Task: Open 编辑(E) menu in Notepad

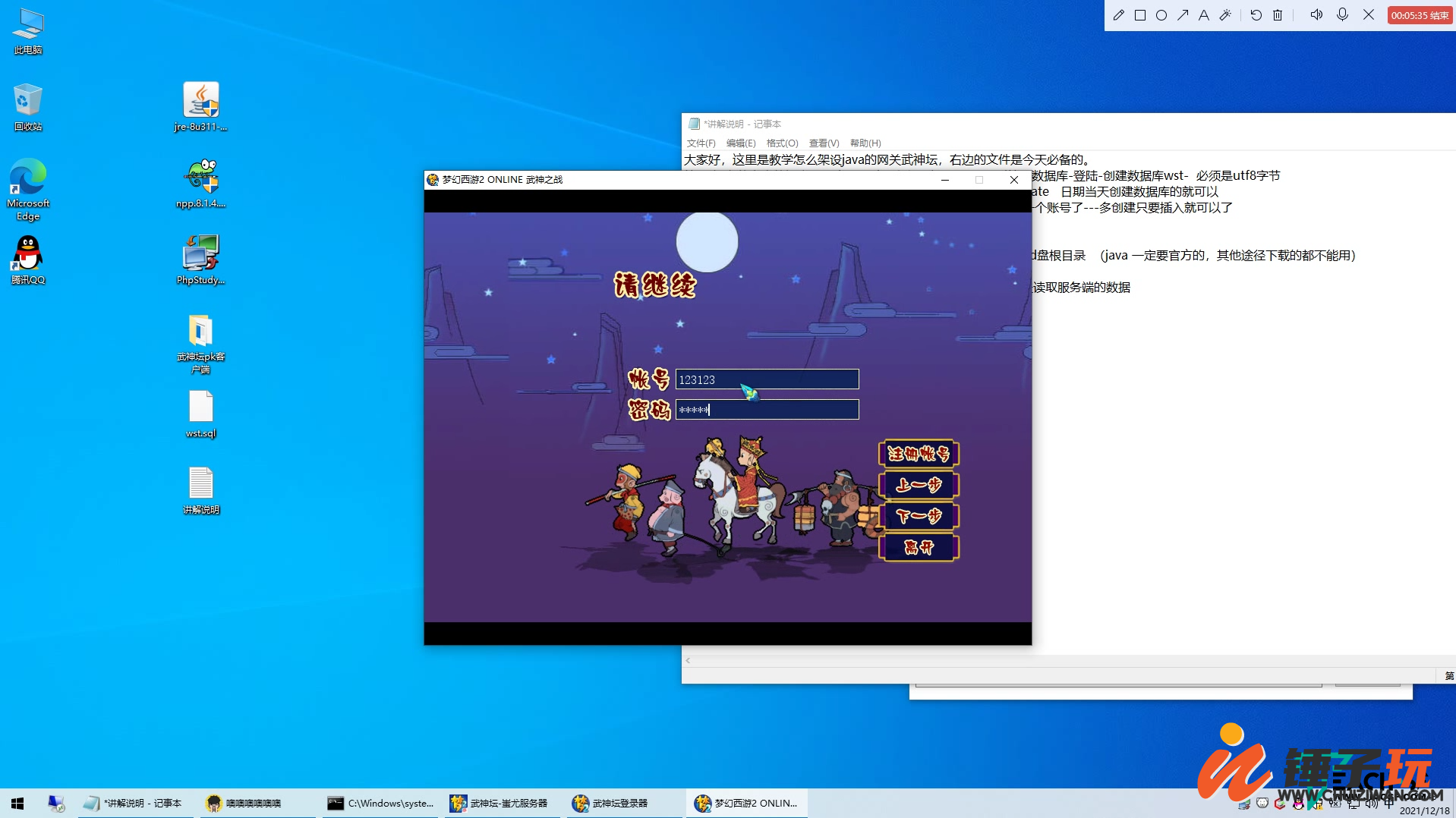Action: tap(741, 143)
